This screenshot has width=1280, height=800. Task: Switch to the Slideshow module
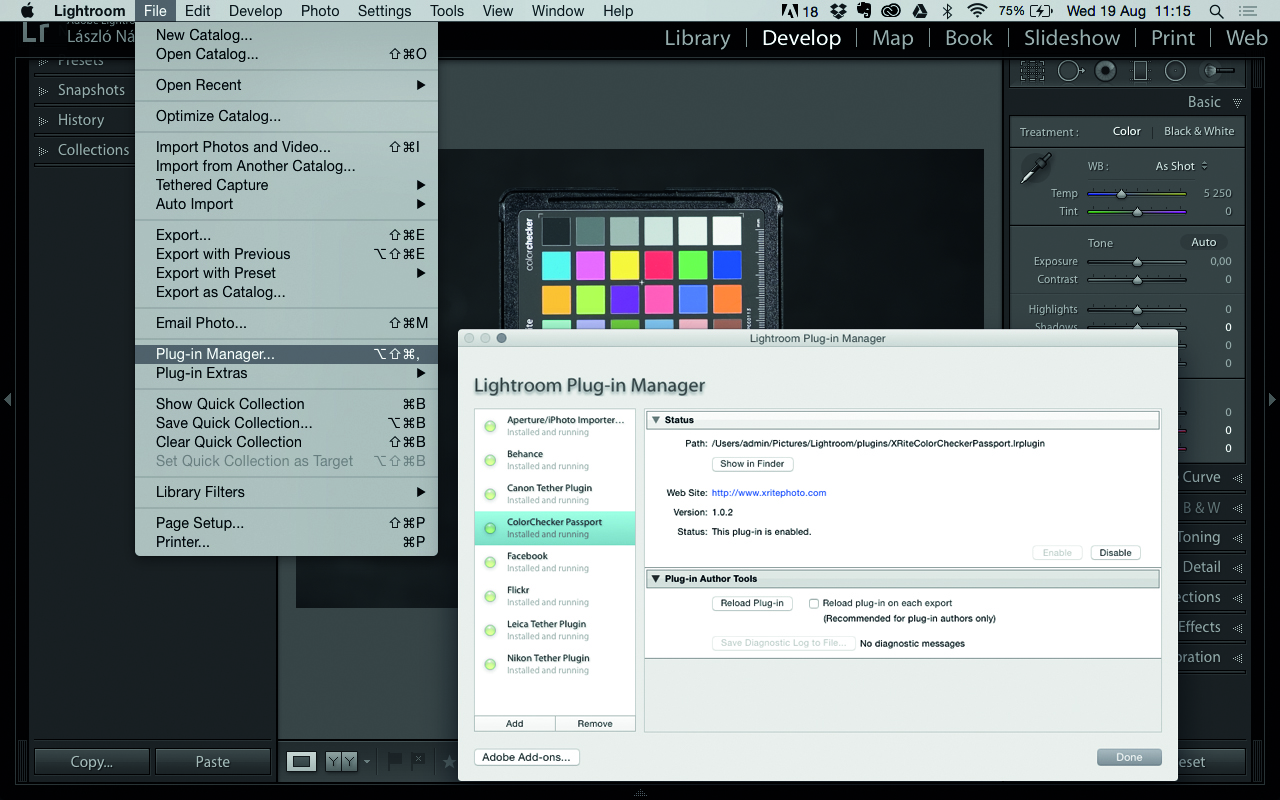pos(1072,38)
